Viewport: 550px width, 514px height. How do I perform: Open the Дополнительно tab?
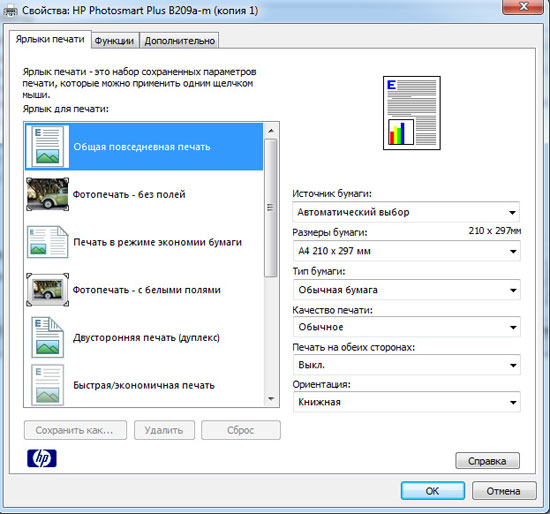(x=180, y=41)
